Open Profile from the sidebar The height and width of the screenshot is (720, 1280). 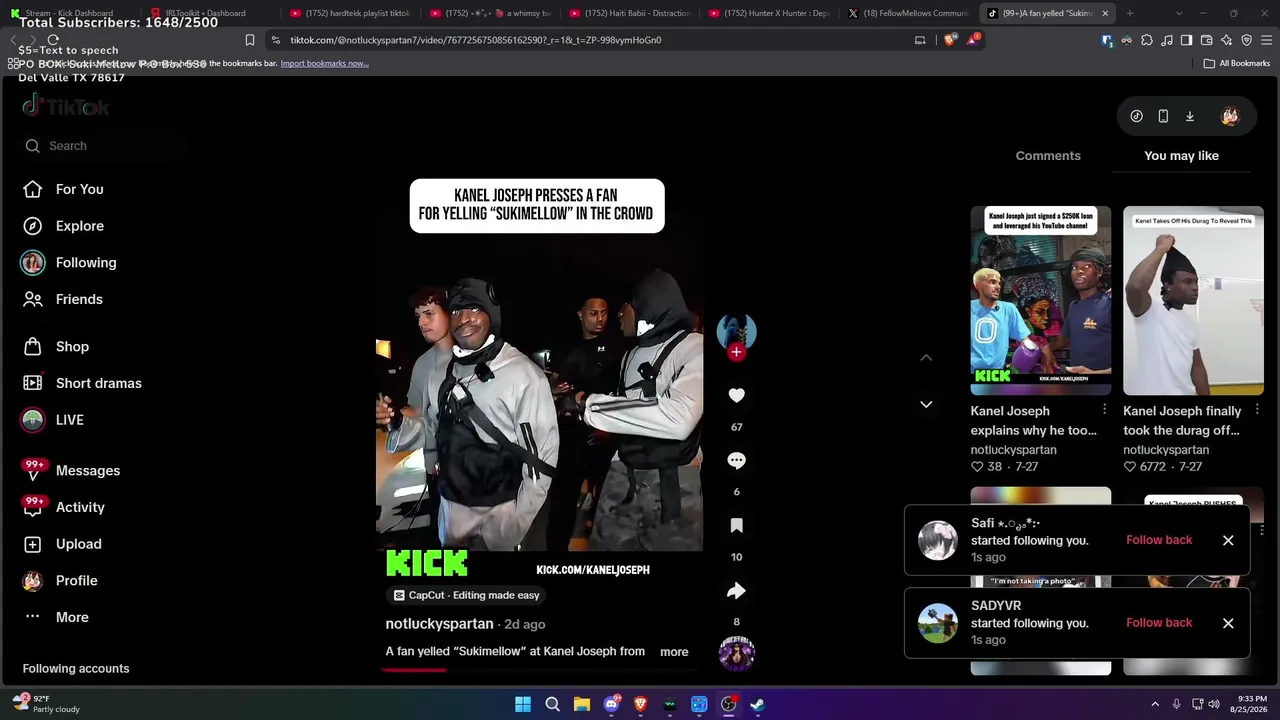point(76,581)
